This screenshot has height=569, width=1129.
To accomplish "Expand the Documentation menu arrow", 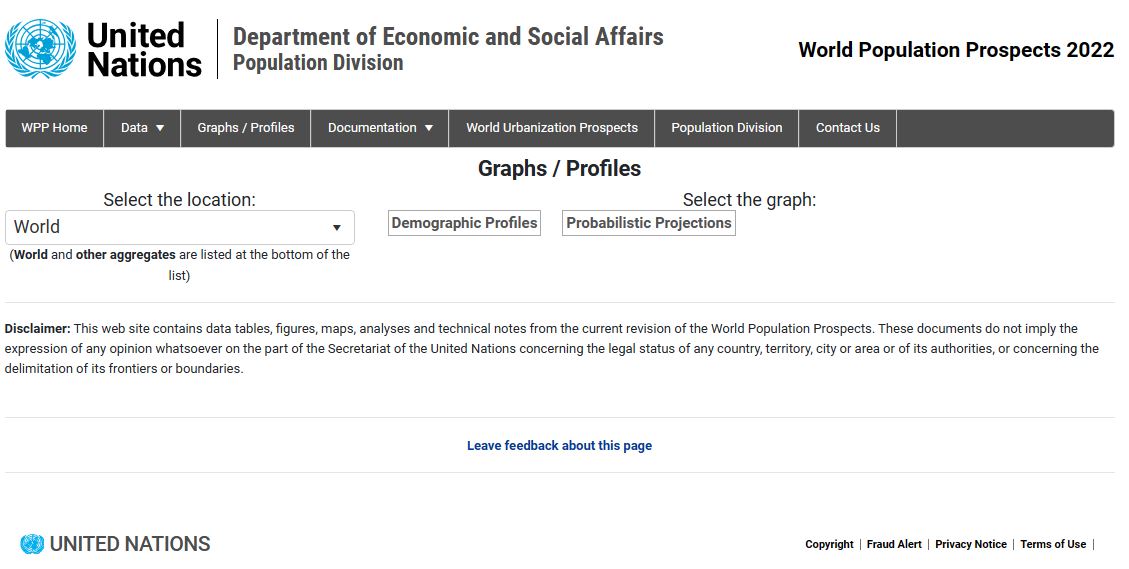I will coord(429,128).
